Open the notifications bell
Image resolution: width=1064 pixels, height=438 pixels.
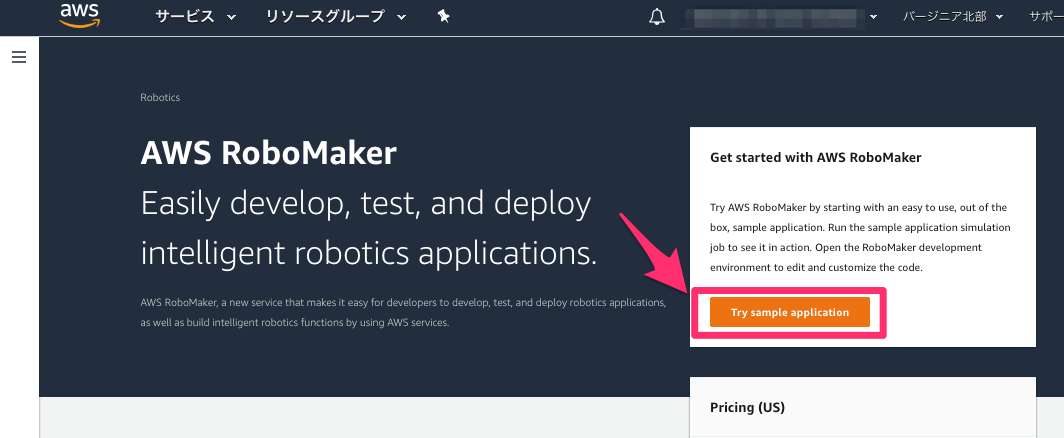coord(656,17)
